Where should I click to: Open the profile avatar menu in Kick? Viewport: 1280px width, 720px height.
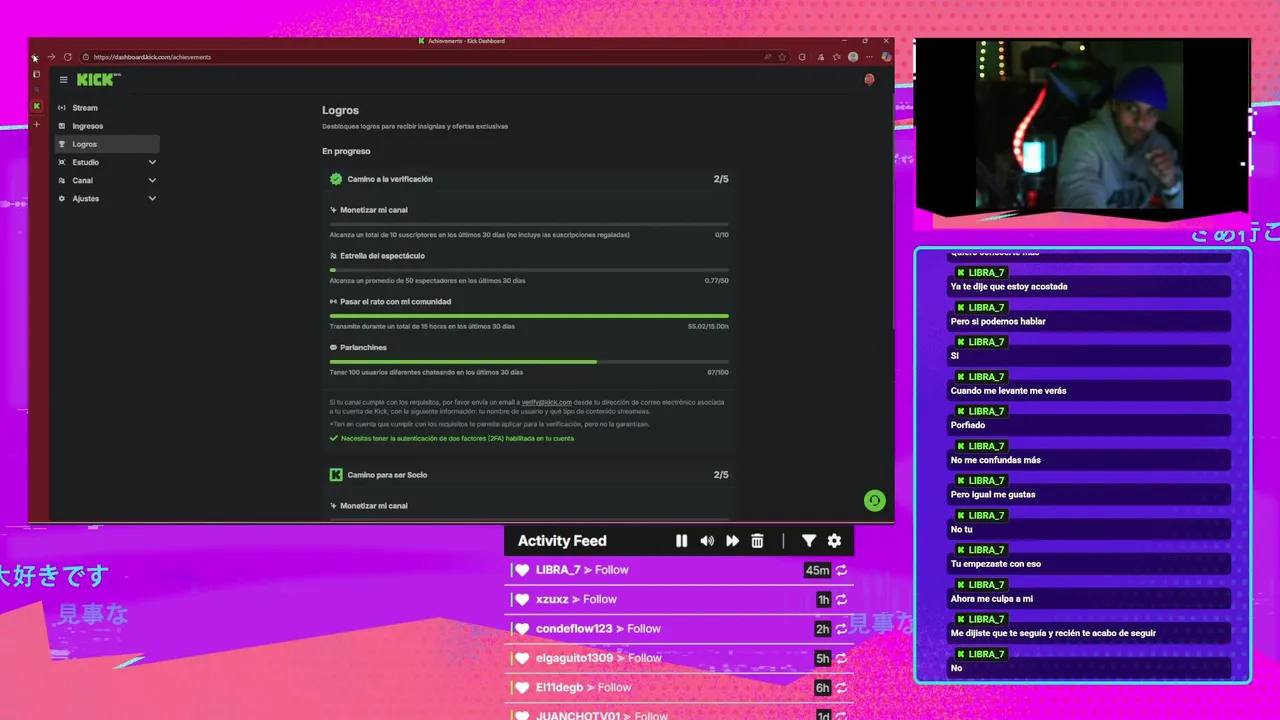point(869,80)
